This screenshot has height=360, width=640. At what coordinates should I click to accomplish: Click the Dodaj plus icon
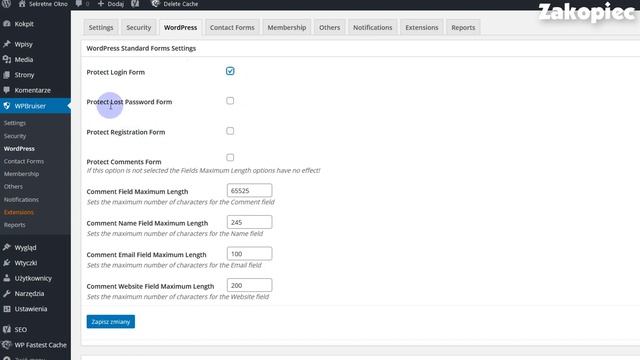point(101,4)
